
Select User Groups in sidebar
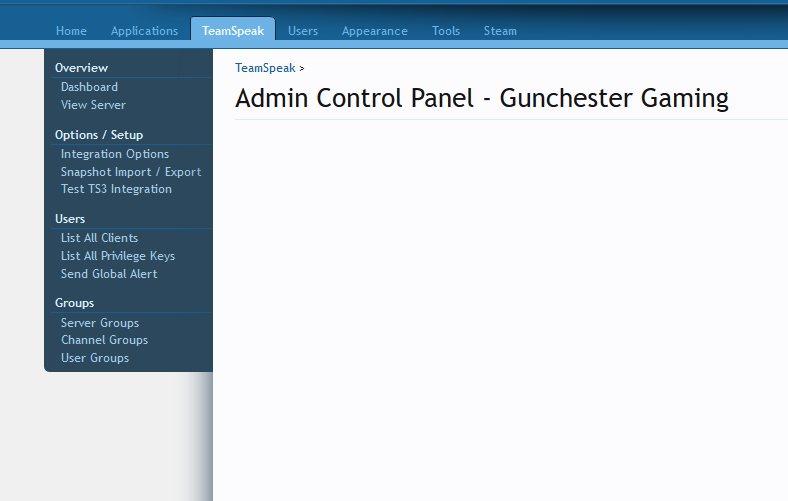pos(95,358)
